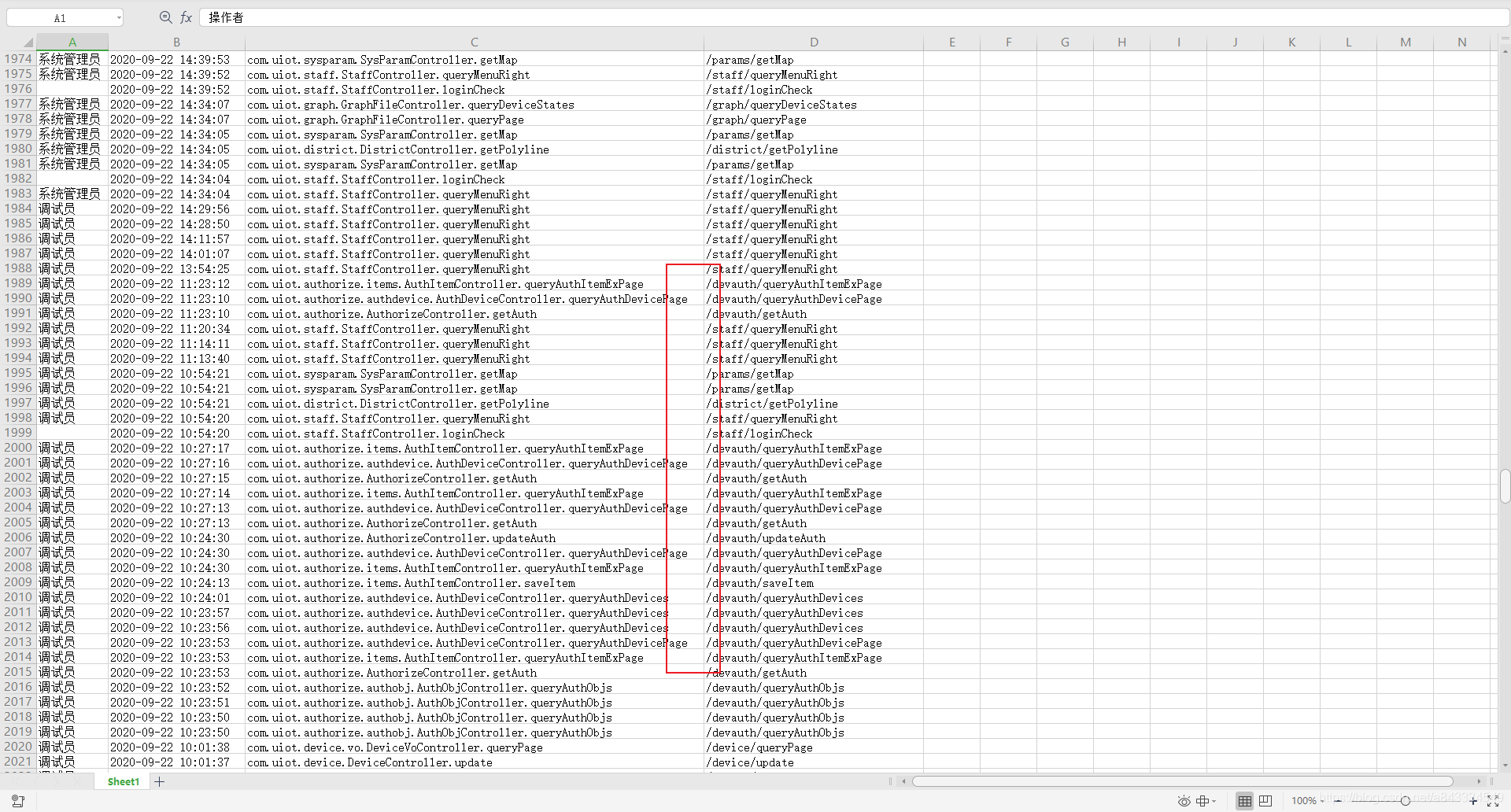The height and width of the screenshot is (812, 1511).
Task: Click cell com.uiot.authorize.AuthorizeController.updateAuth
Action: tap(475, 537)
